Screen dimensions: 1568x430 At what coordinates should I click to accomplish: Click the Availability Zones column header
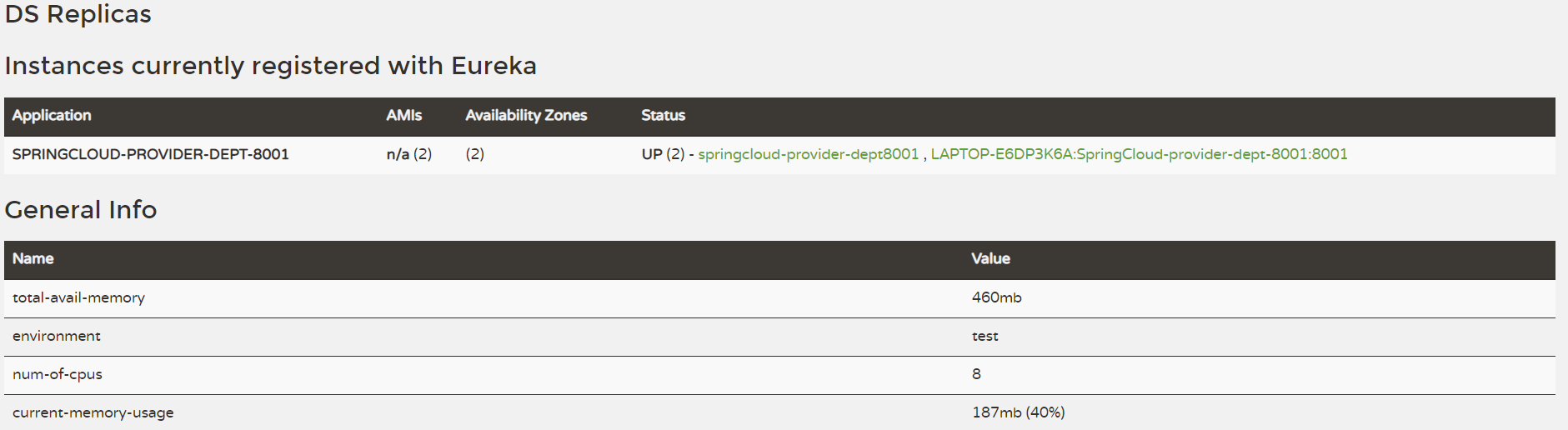tap(526, 116)
